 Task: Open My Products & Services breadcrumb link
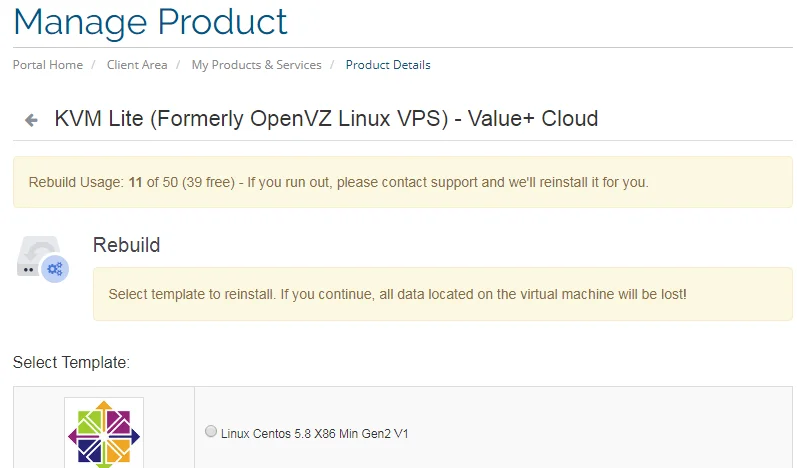coord(256,65)
